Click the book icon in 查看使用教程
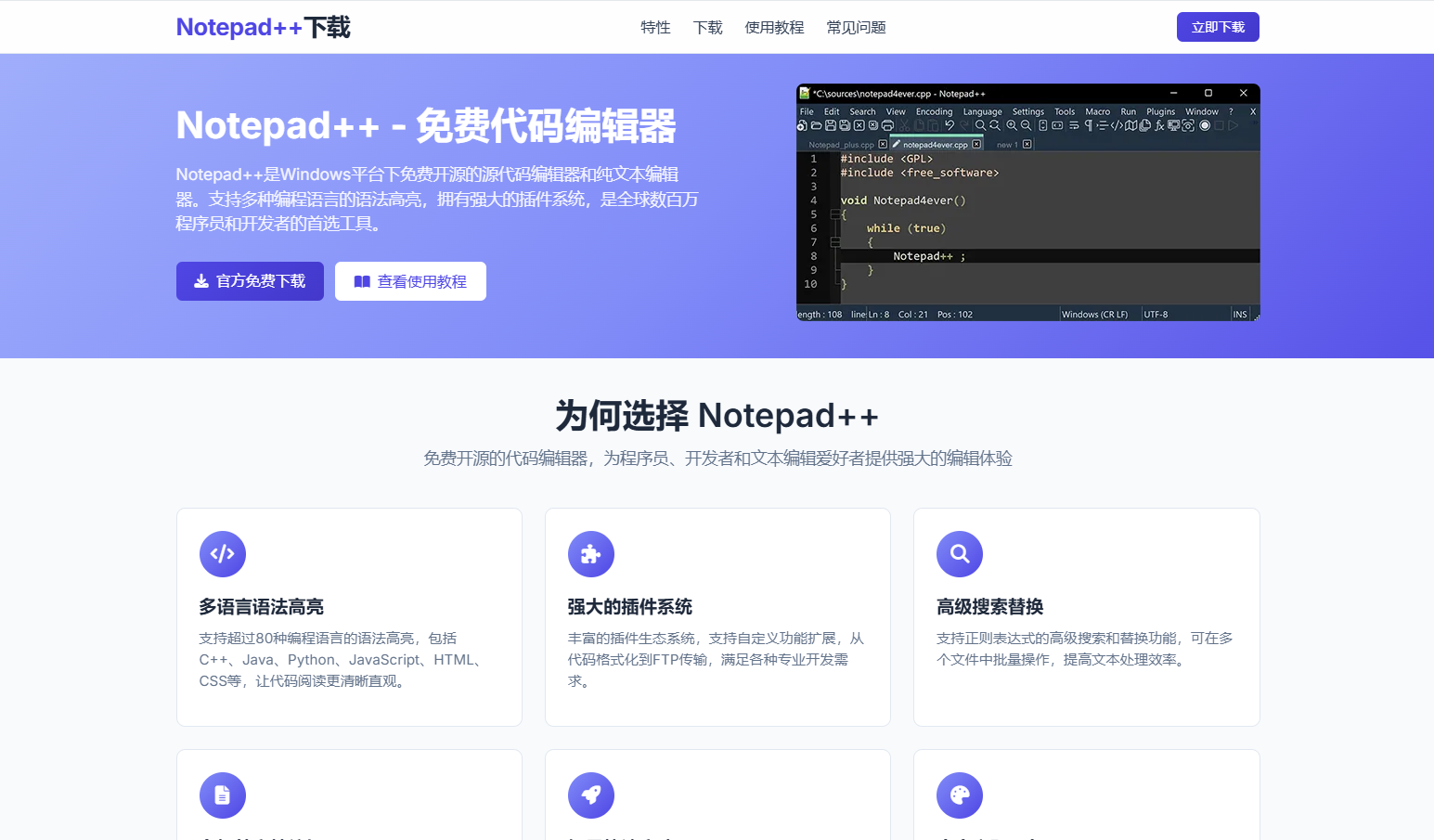1434x840 pixels. [362, 281]
